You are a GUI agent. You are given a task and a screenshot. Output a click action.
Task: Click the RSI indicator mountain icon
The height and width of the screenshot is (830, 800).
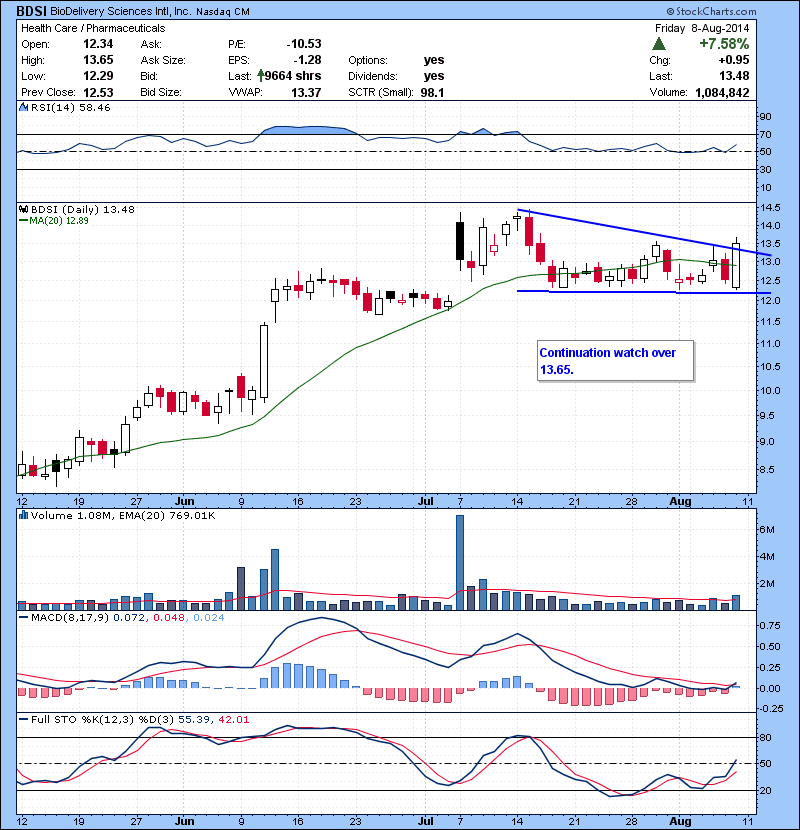pos(23,107)
